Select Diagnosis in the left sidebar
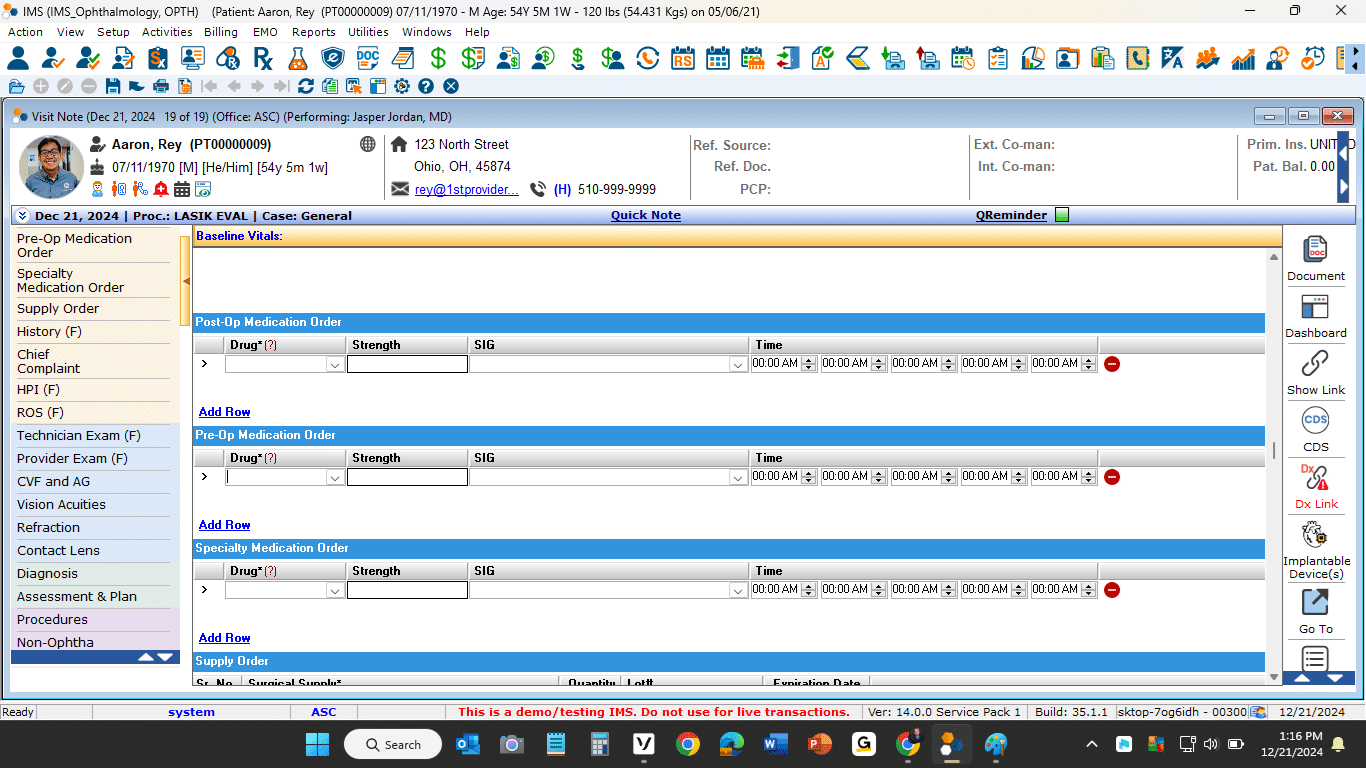 [47, 574]
